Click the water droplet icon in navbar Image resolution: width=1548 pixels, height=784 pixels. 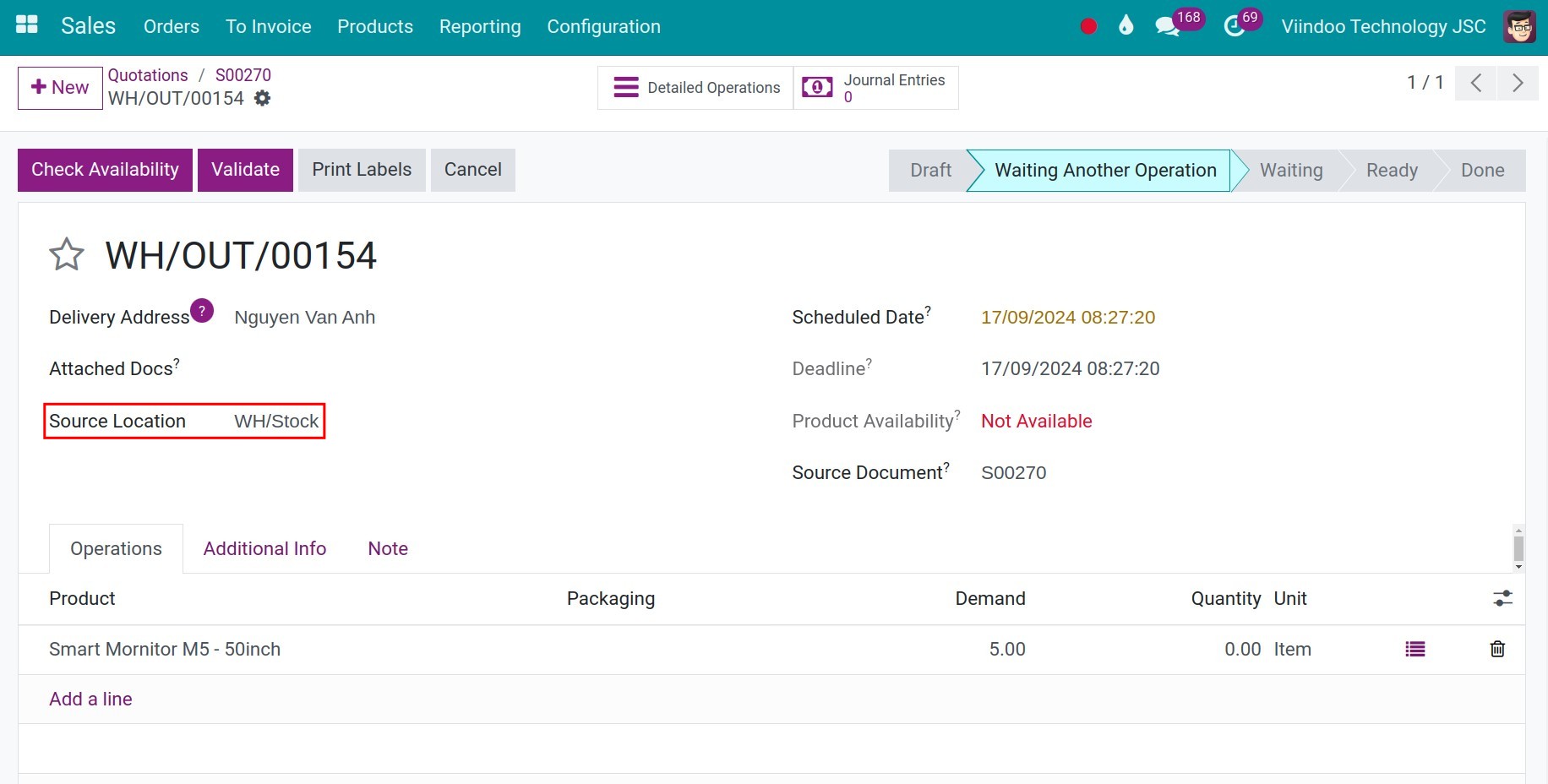(1126, 26)
